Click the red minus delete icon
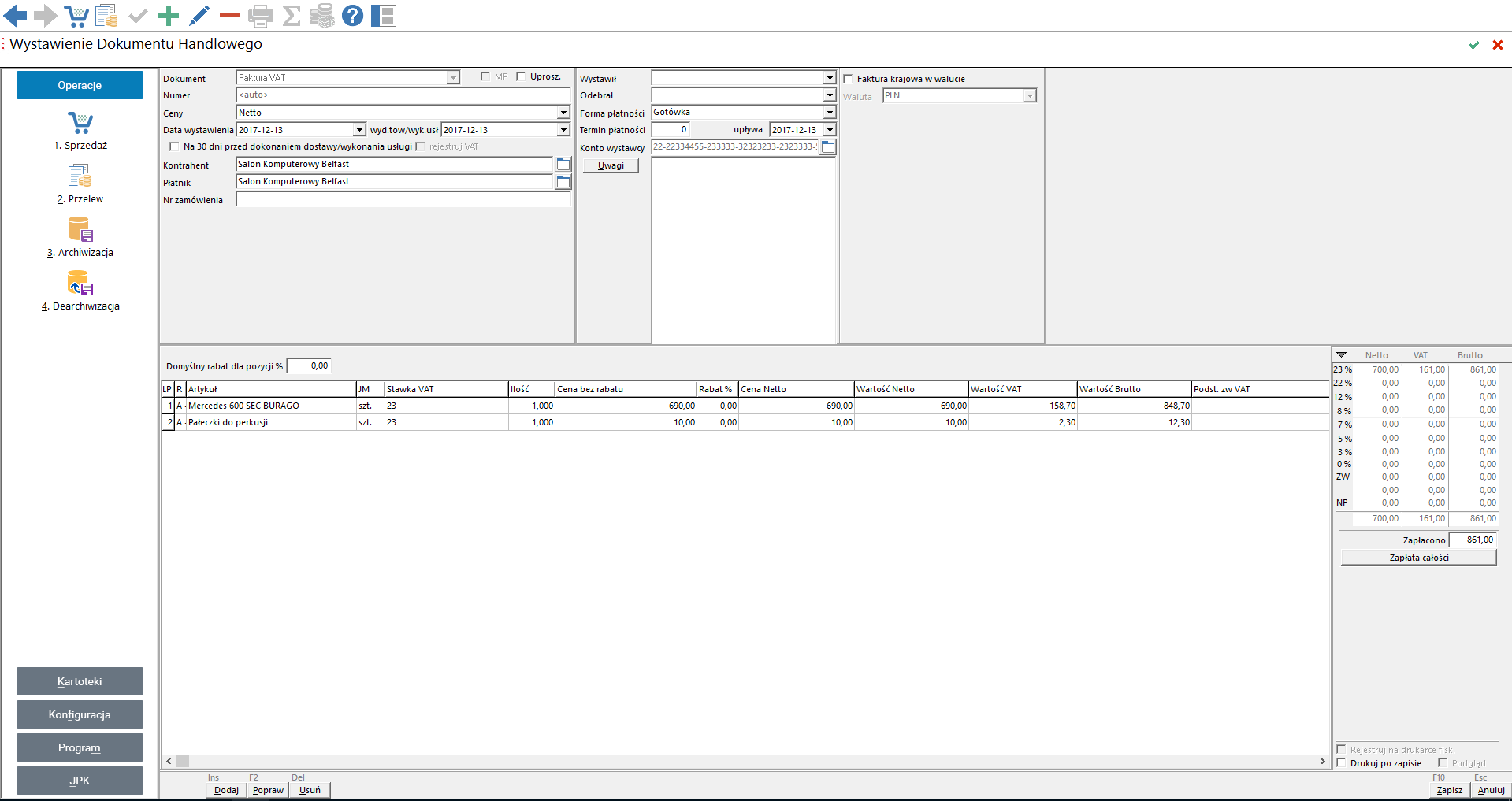 point(229,15)
